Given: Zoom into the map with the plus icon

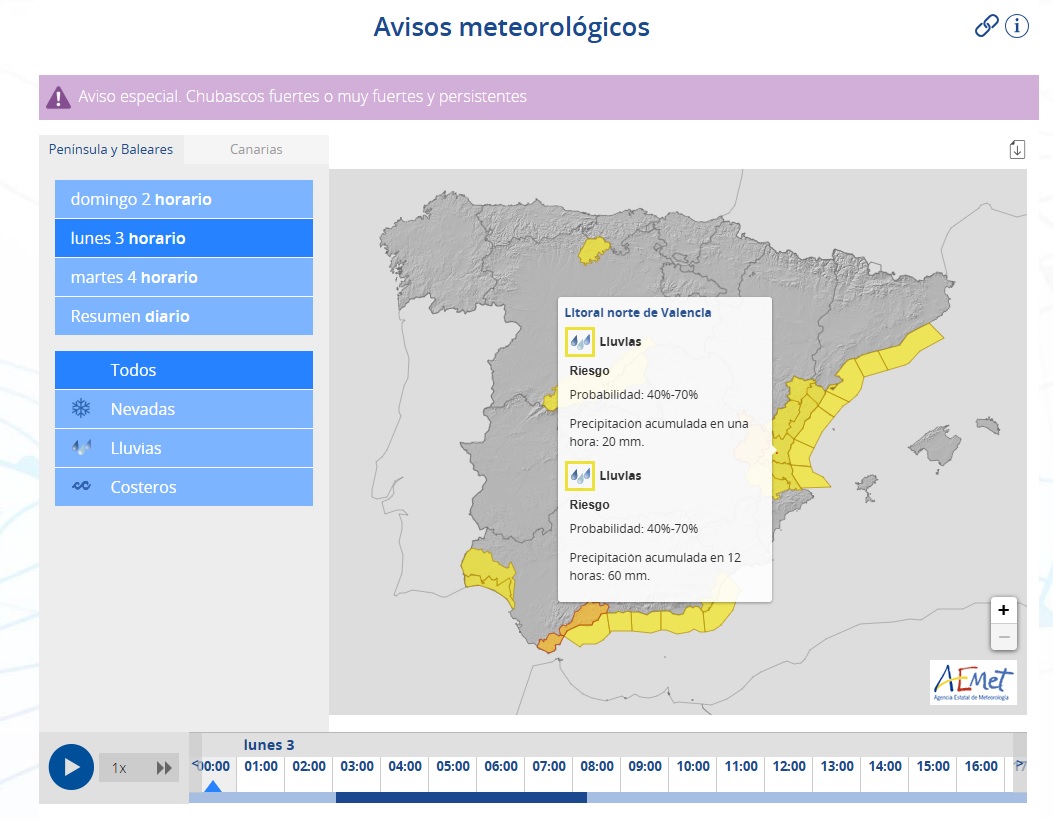Looking at the screenshot, I should click(x=1003, y=610).
